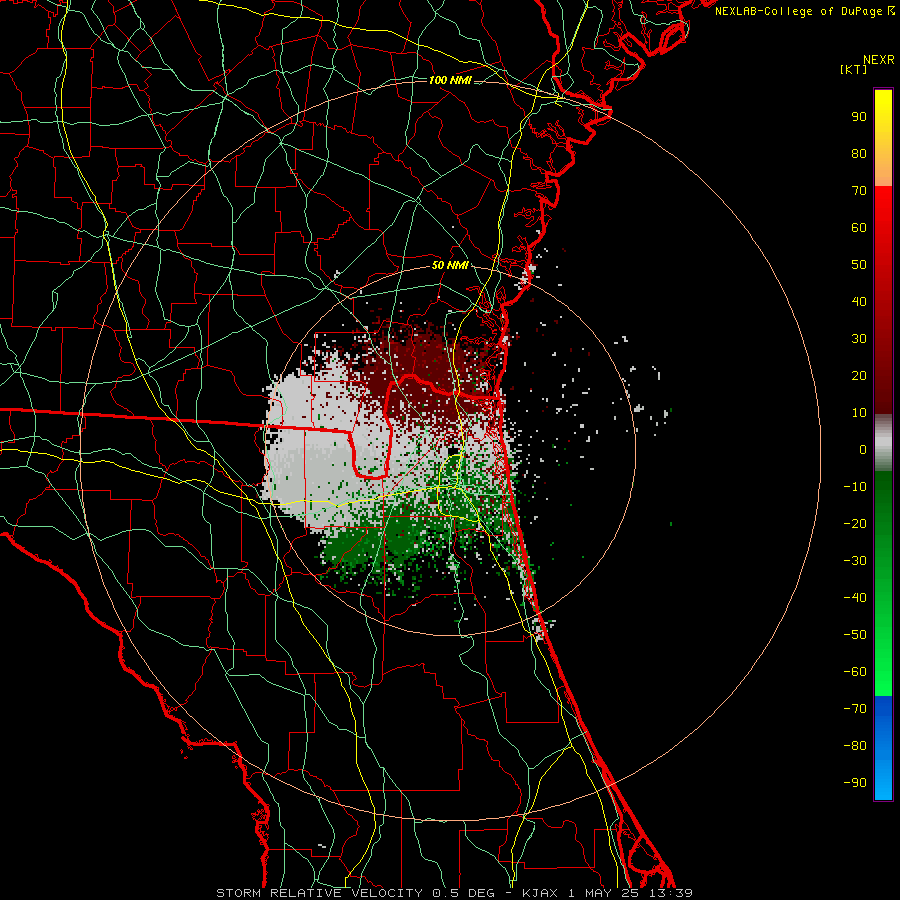Click the -30 value on the velocity scale
Image resolution: width=900 pixels, height=900 pixels.
click(x=855, y=561)
